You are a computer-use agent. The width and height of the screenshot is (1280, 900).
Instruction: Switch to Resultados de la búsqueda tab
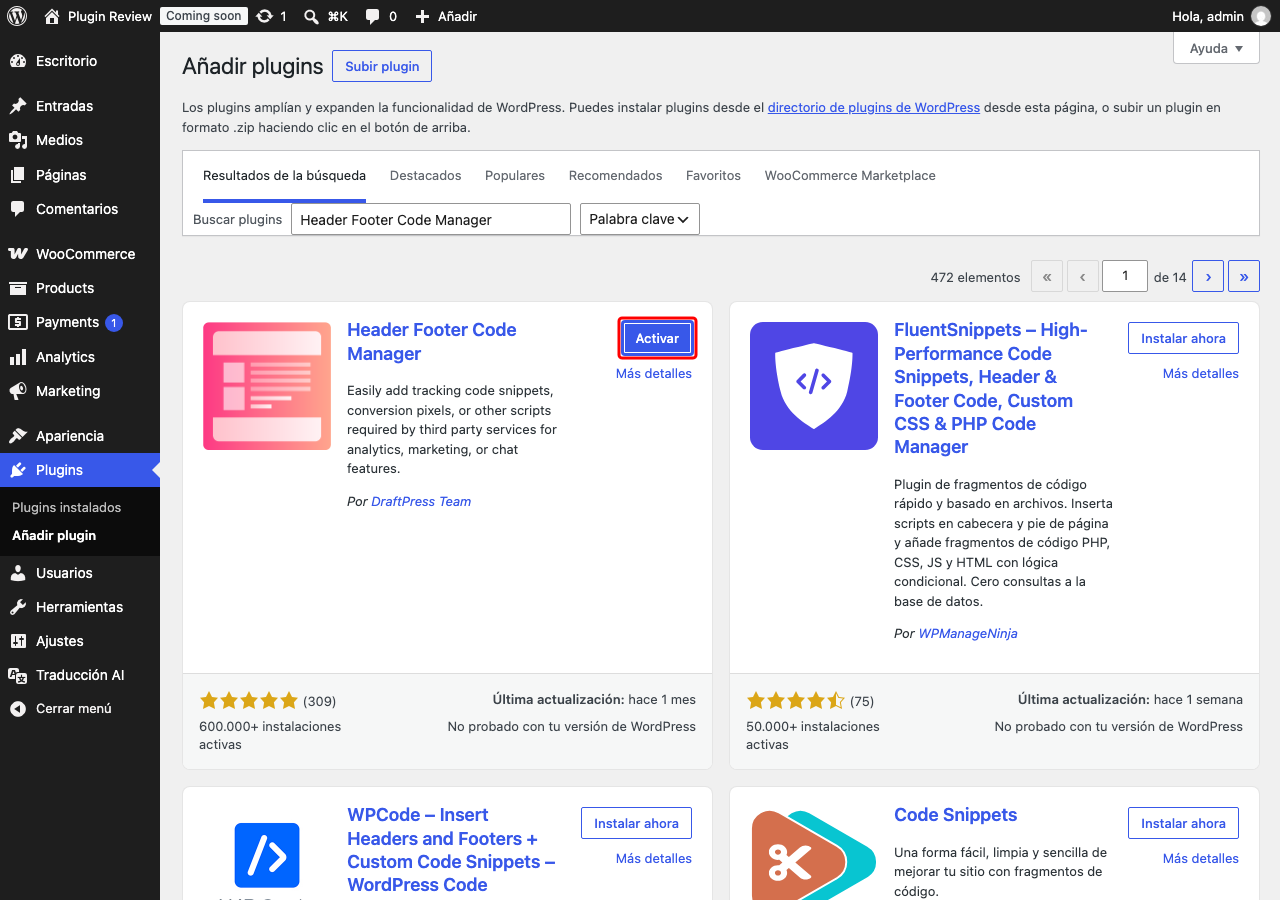point(284,176)
